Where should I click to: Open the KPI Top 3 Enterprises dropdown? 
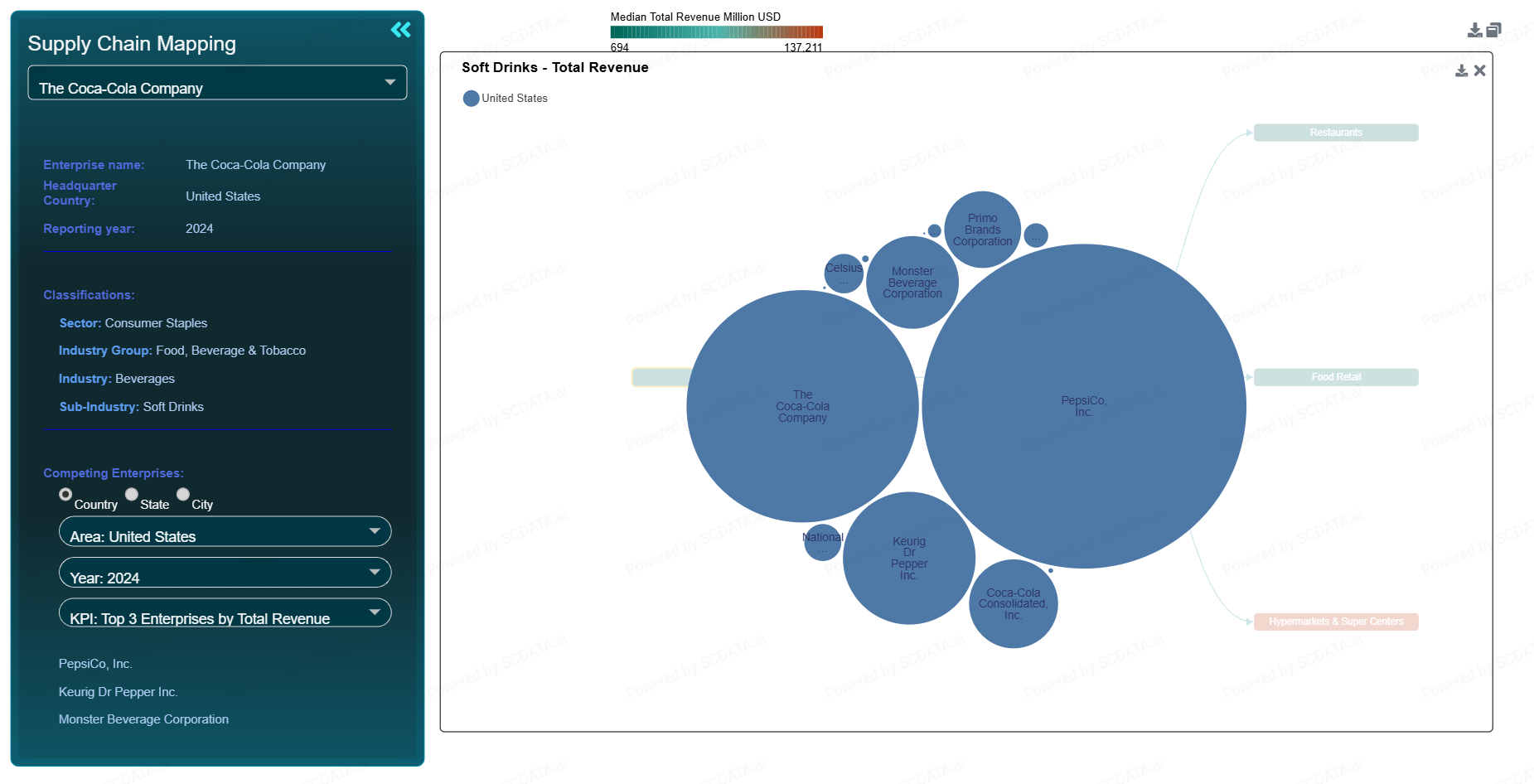click(x=225, y=613)
